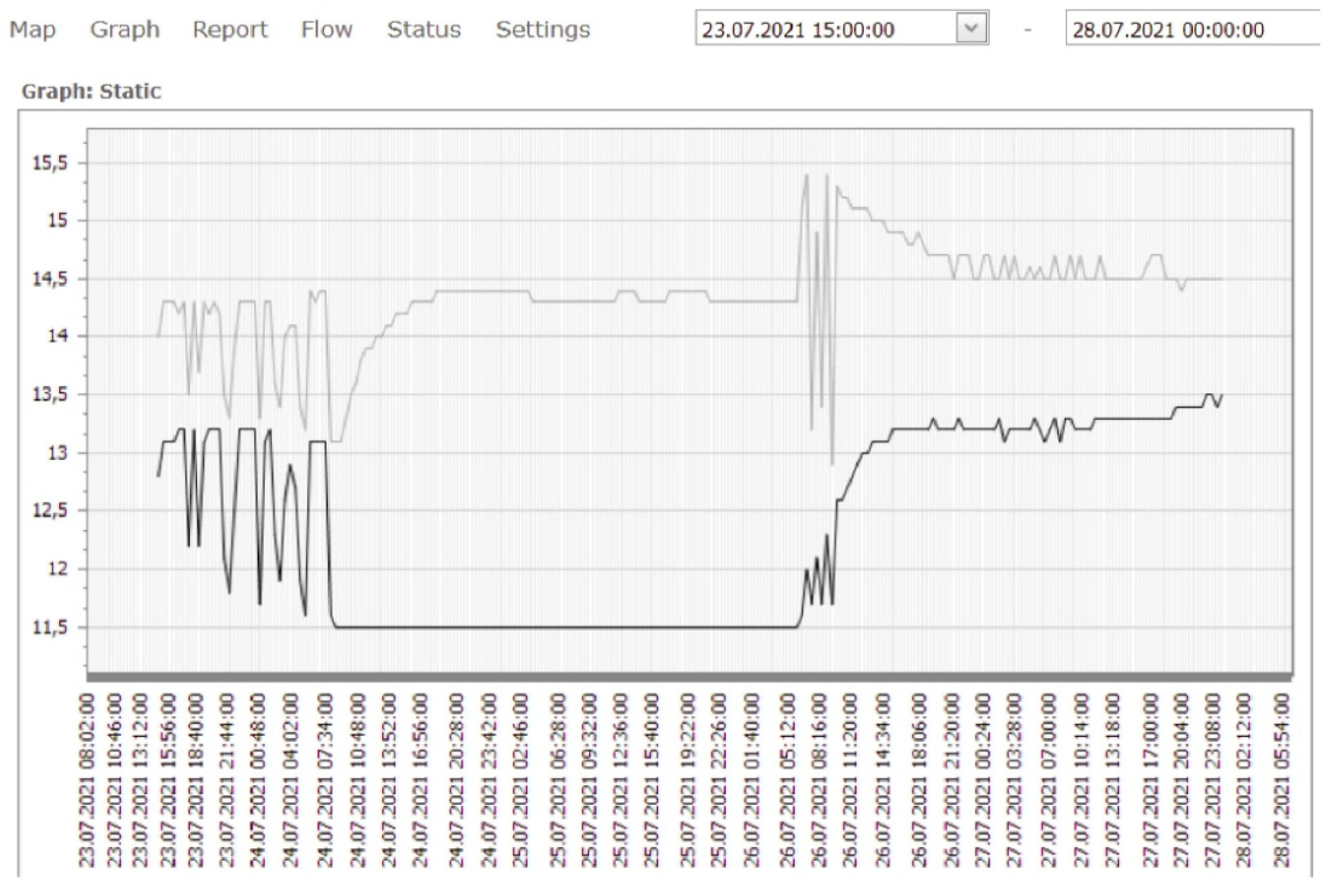Go to the Flow page
1330x896 pixels.
(326, 29)
